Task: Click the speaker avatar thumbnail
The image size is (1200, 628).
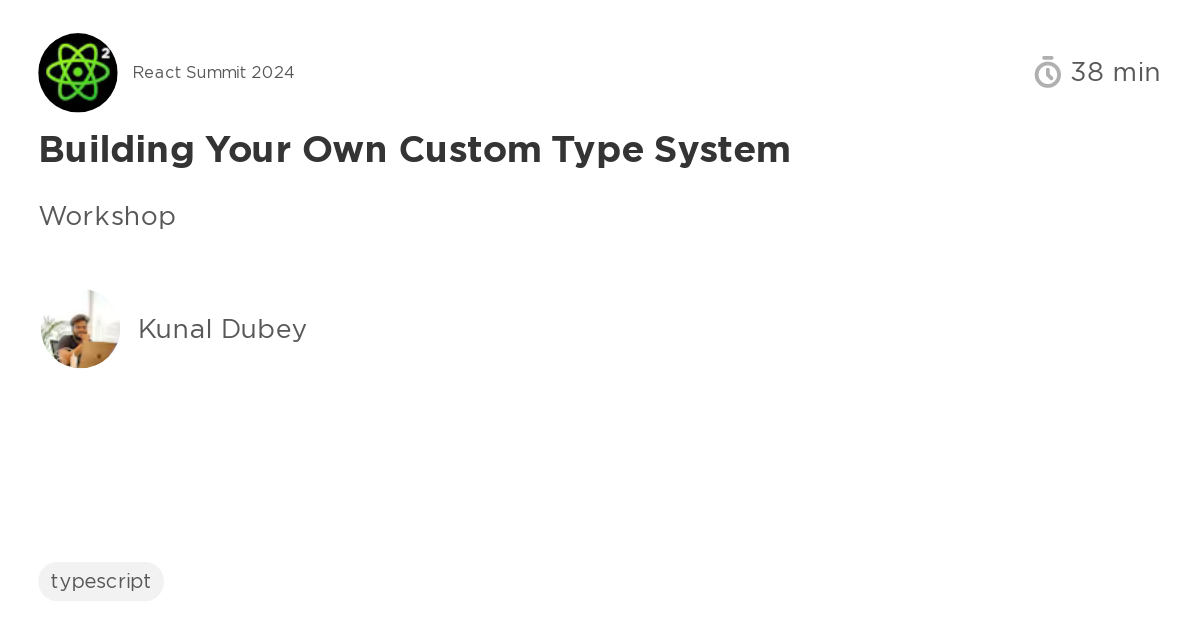Action: tap(80, 329)
